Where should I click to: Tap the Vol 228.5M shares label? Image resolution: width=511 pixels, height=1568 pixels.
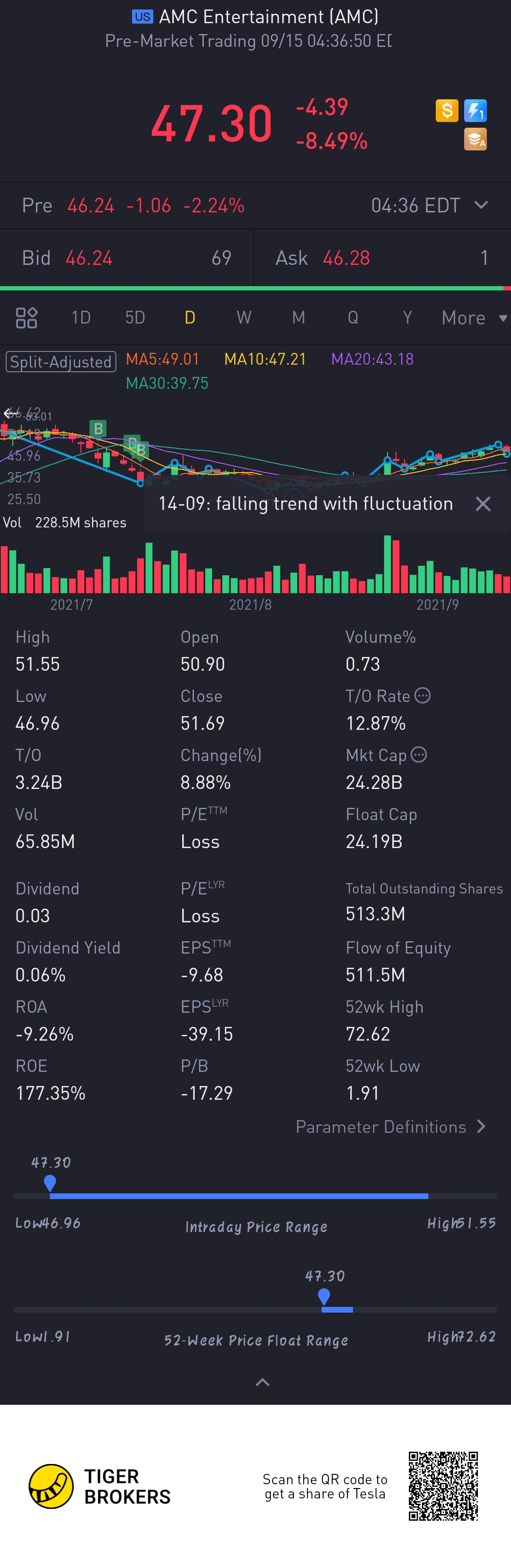coord(64,523)
